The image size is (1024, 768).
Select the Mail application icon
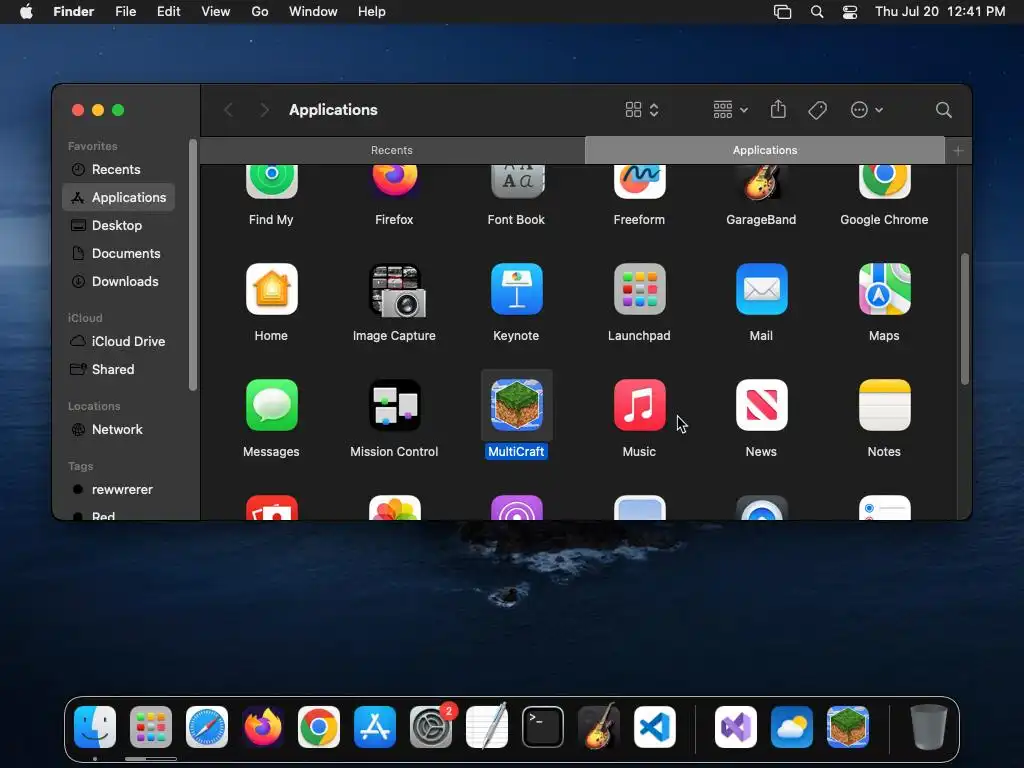(761, 289)
